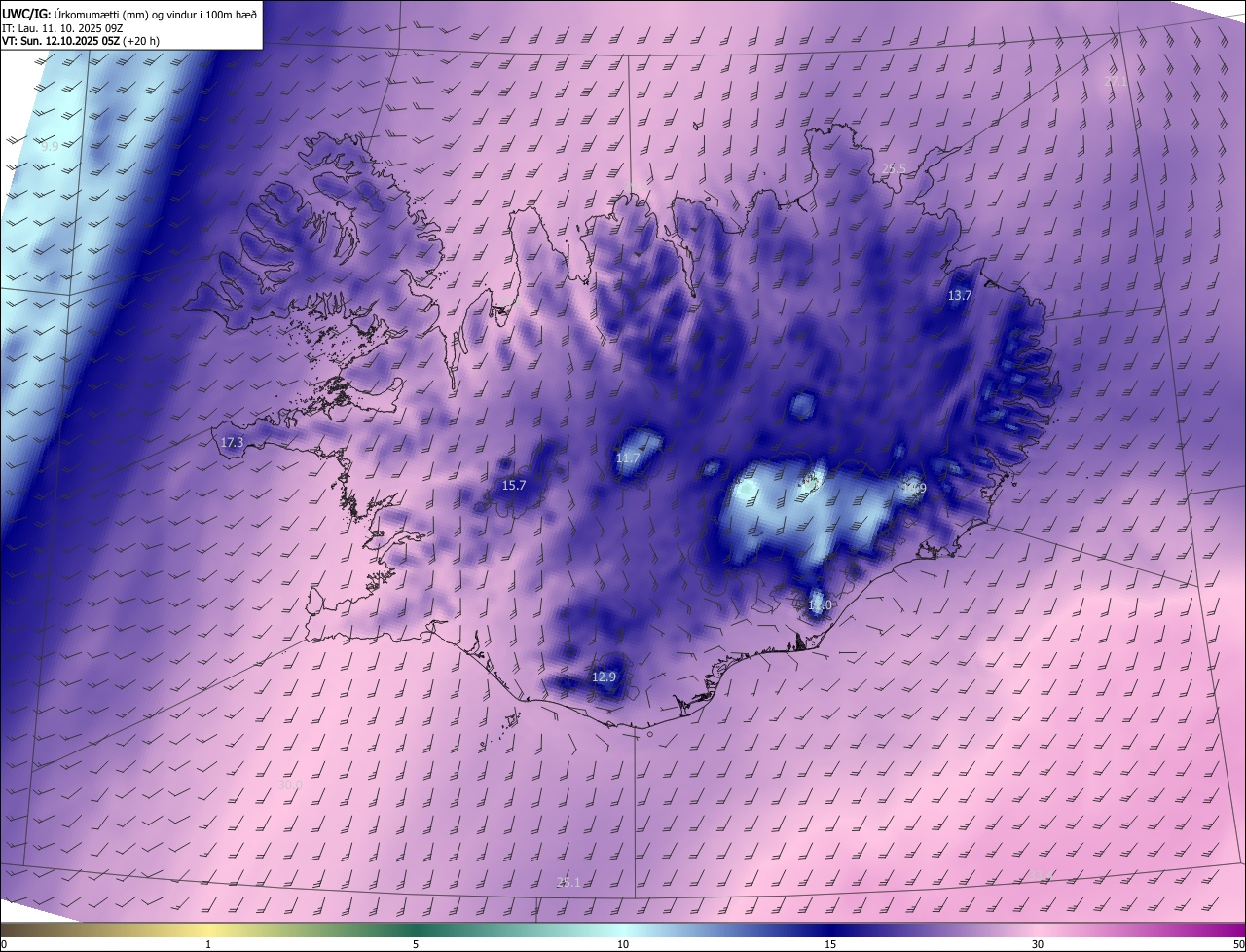The width and height of the screenshot is (1246, 952).
Task: Click the 30 tick label on the color scale
Action: [1038, 944]
